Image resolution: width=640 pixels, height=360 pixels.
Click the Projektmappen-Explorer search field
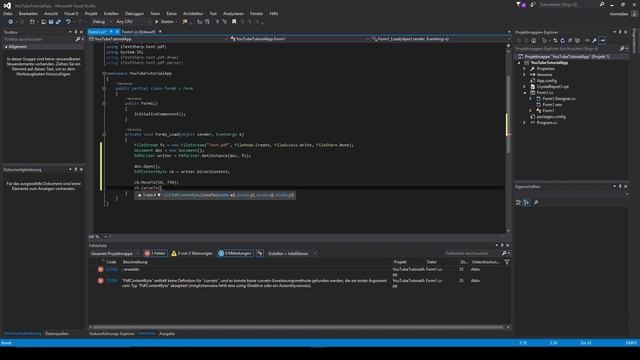pos(567,49)
